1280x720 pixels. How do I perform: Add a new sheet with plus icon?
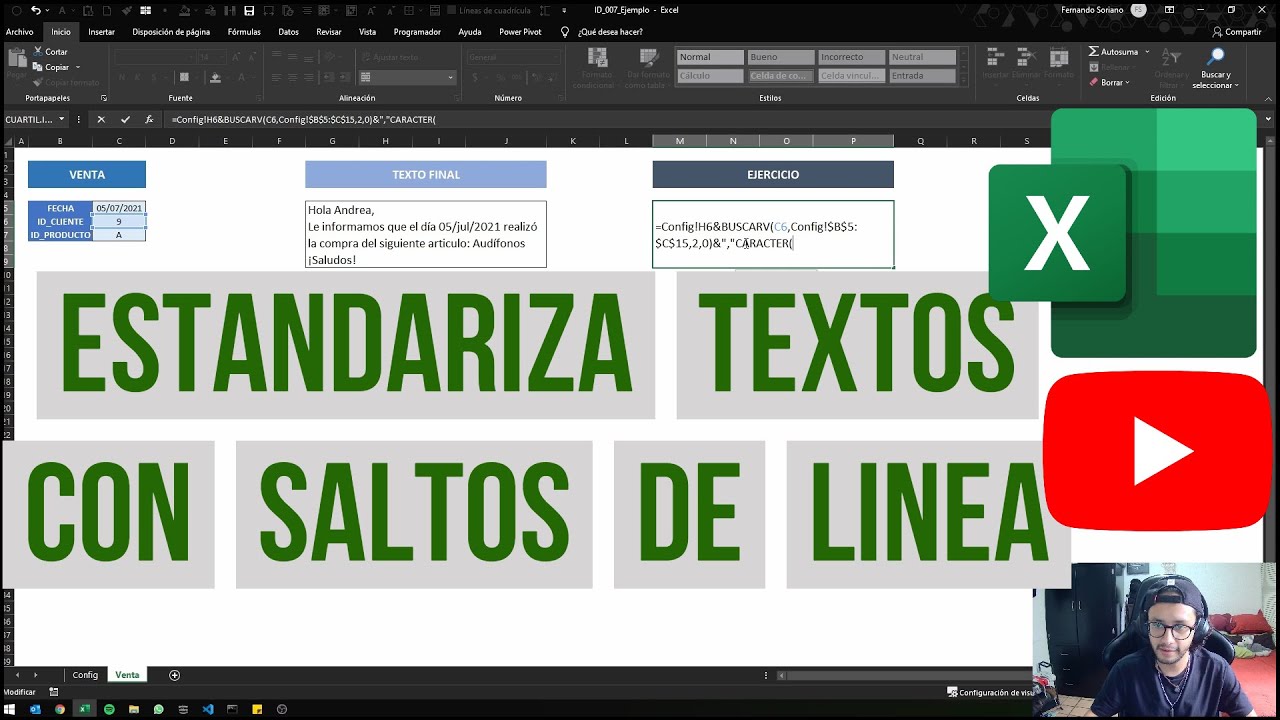174,675
